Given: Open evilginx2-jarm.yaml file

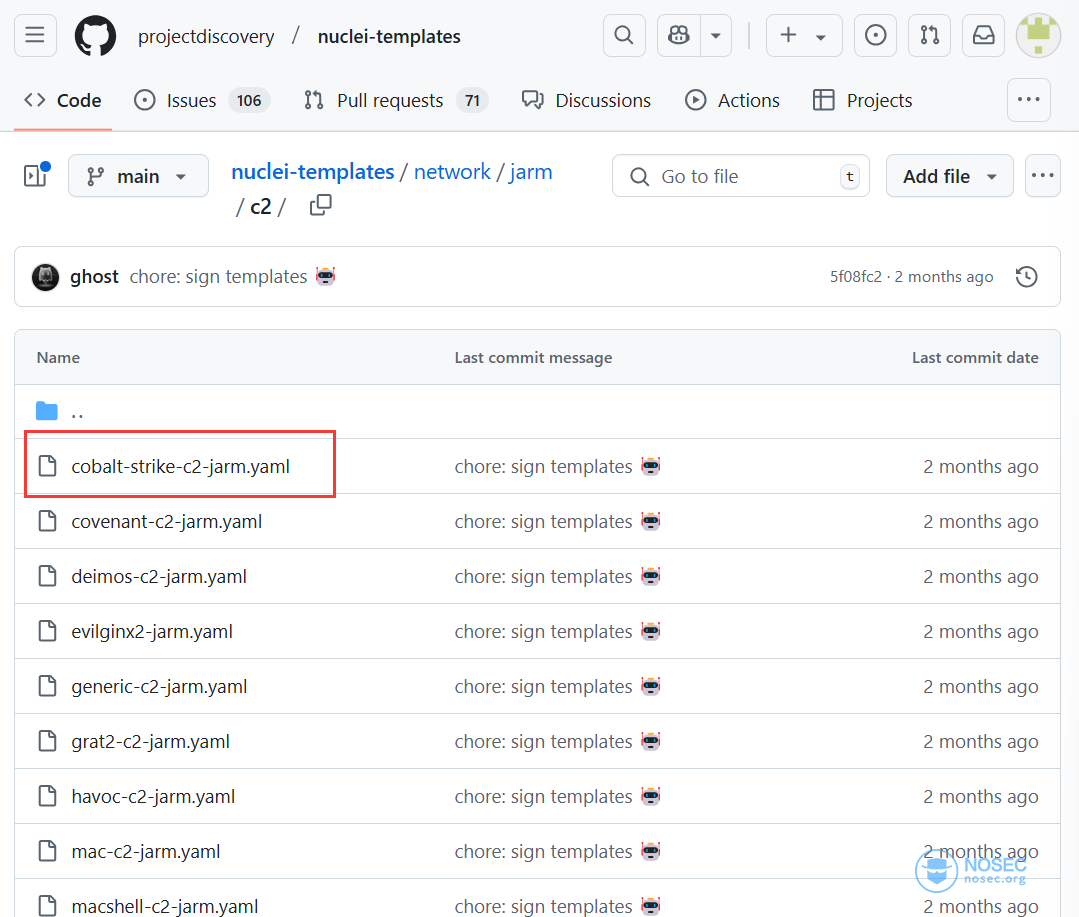Looking at the screenshot, I should pos(152,632).
